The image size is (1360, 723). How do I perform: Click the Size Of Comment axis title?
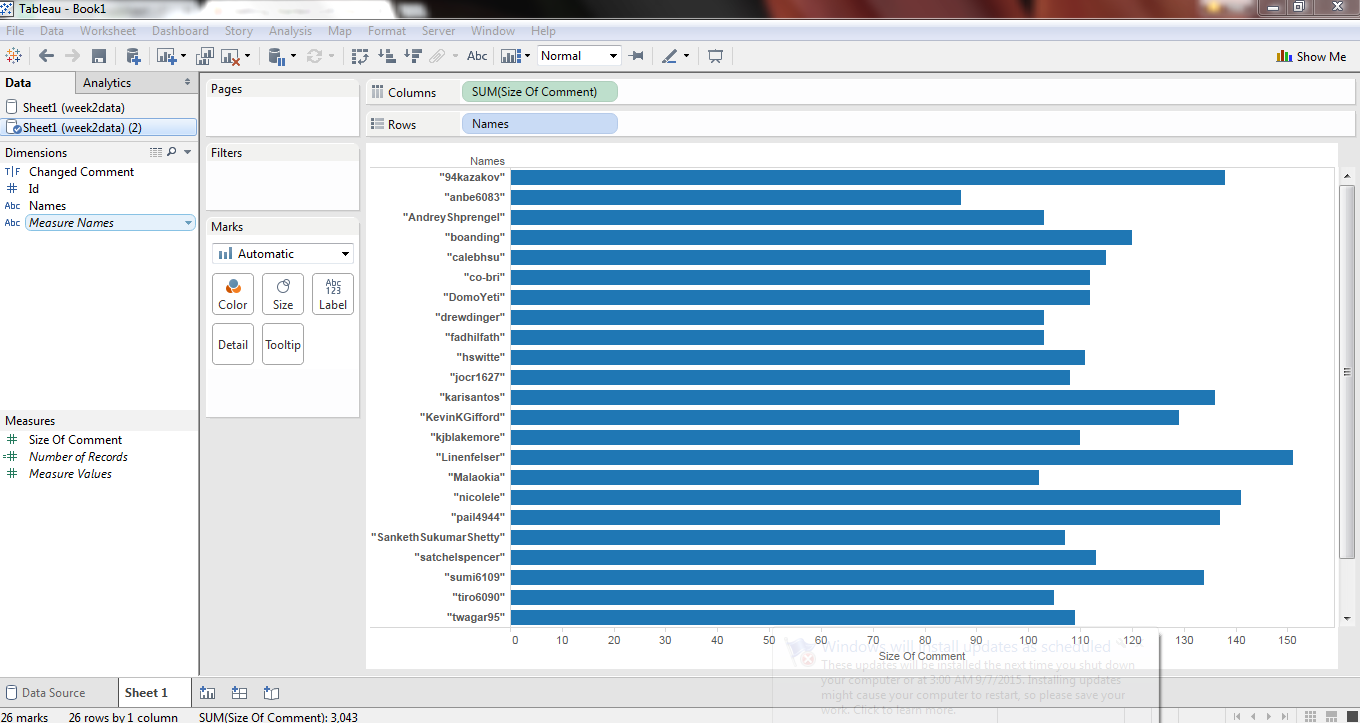[922, 656]
